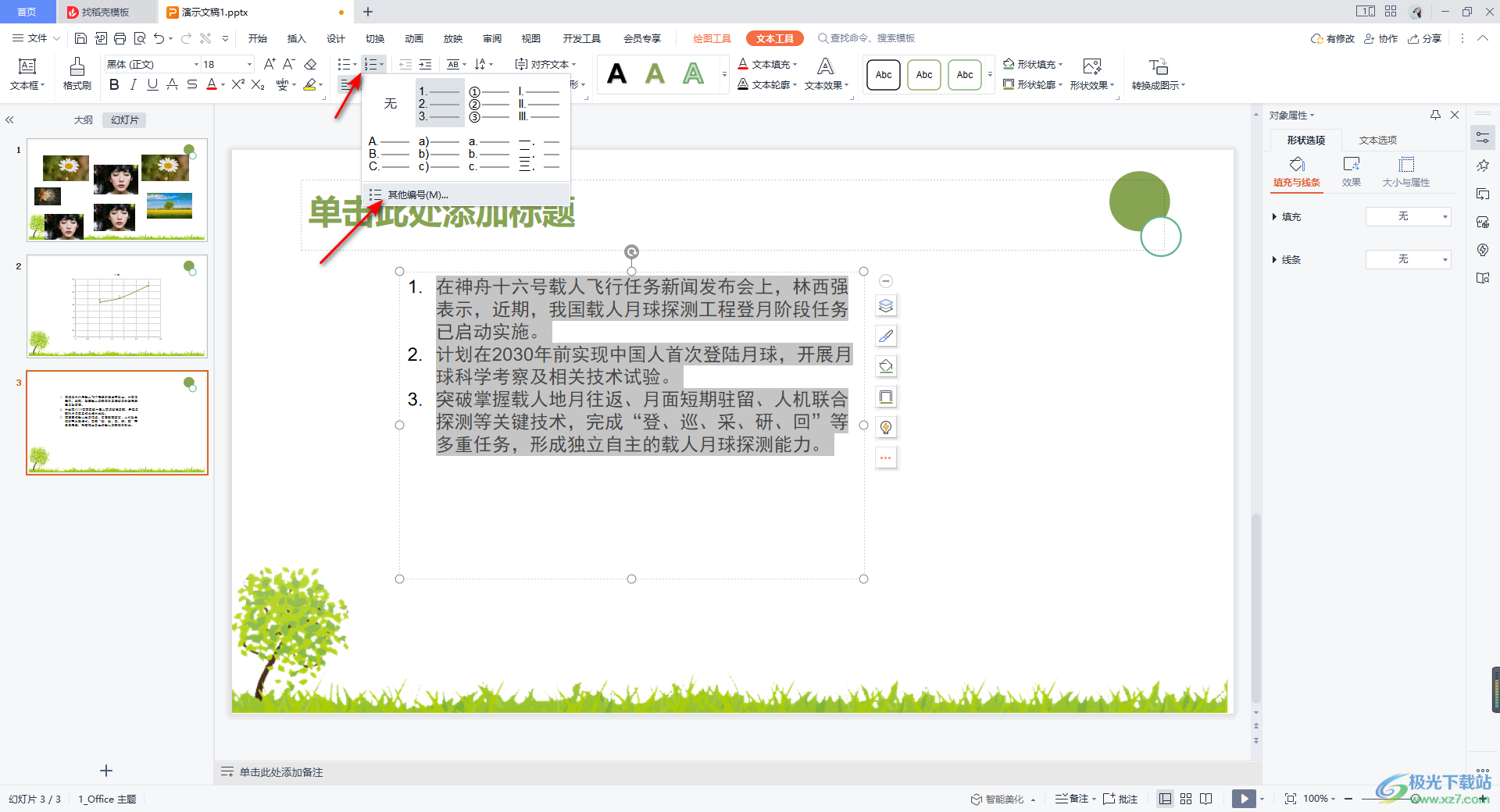Increase the paragraph indent
Viewport: 1500px width, 812px height.
(425, 64)
